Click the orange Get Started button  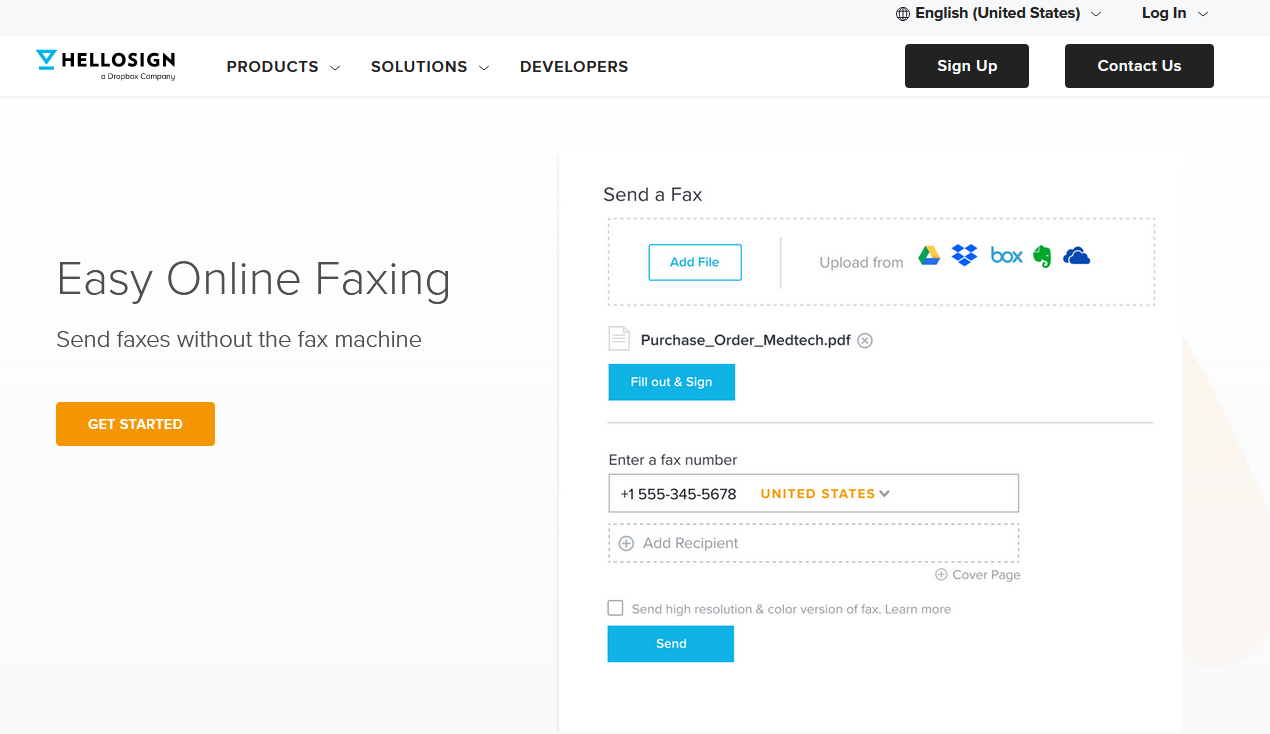coord(135,423)
